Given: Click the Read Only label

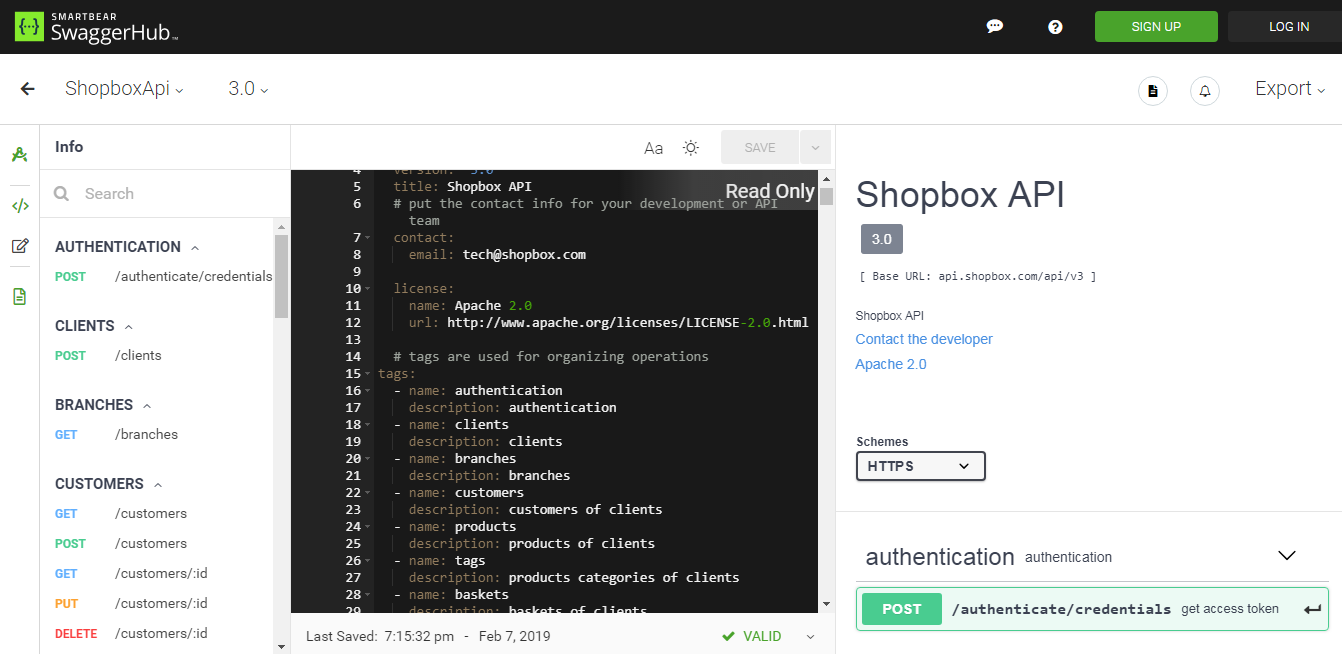Looking at the screenshot, I should 770,192.
